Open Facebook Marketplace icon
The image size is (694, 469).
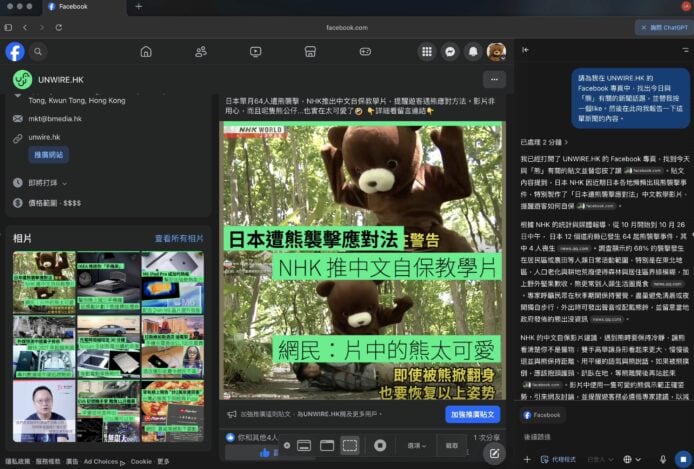310,51
